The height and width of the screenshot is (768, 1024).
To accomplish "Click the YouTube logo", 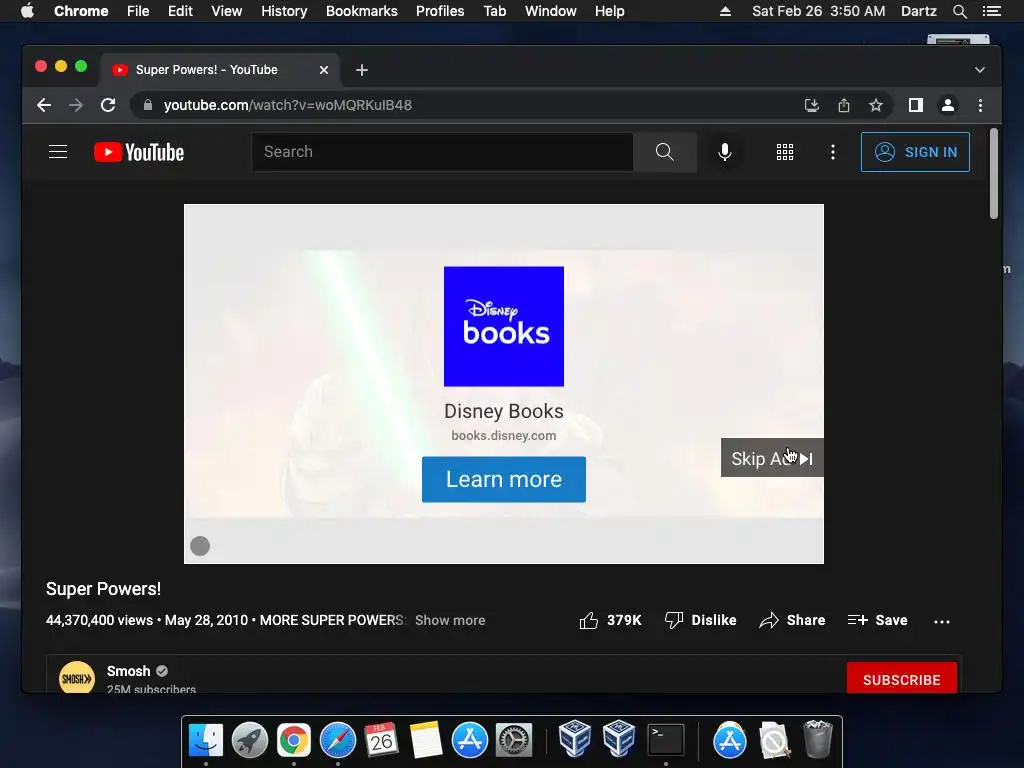I will pyautogui.click(x=139, y=152).
